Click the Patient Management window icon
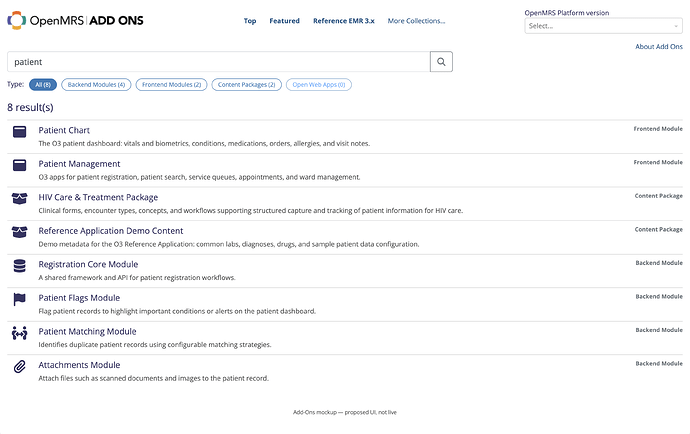The width and height of the screenshot is (690, 434). point(19,165)
